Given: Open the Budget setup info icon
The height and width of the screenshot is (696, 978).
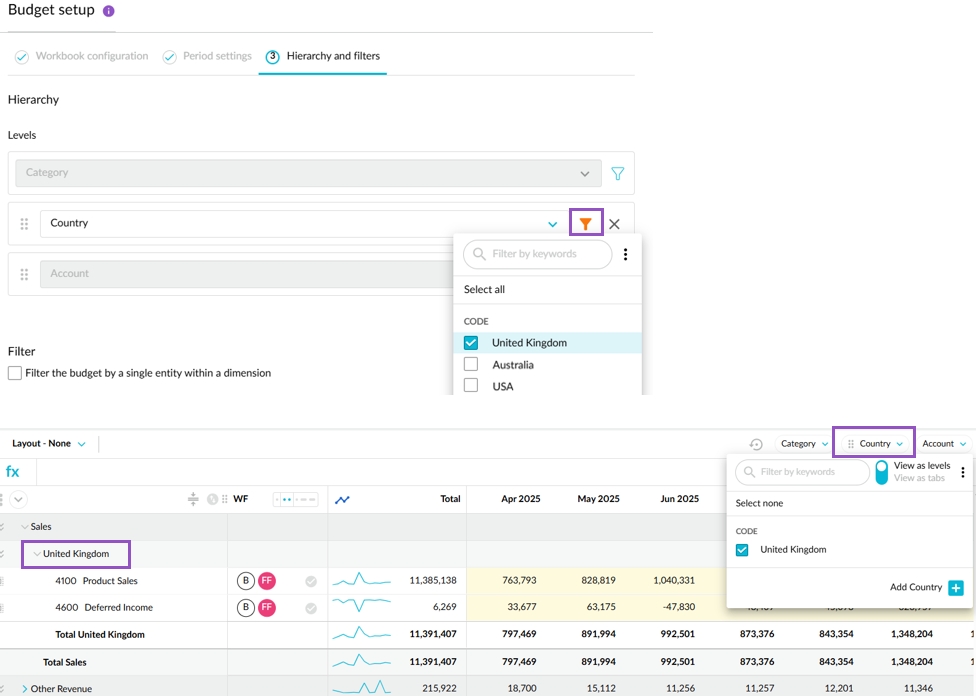Looking at the screenshot, I should pyautogui.click(x=108, y=11).
